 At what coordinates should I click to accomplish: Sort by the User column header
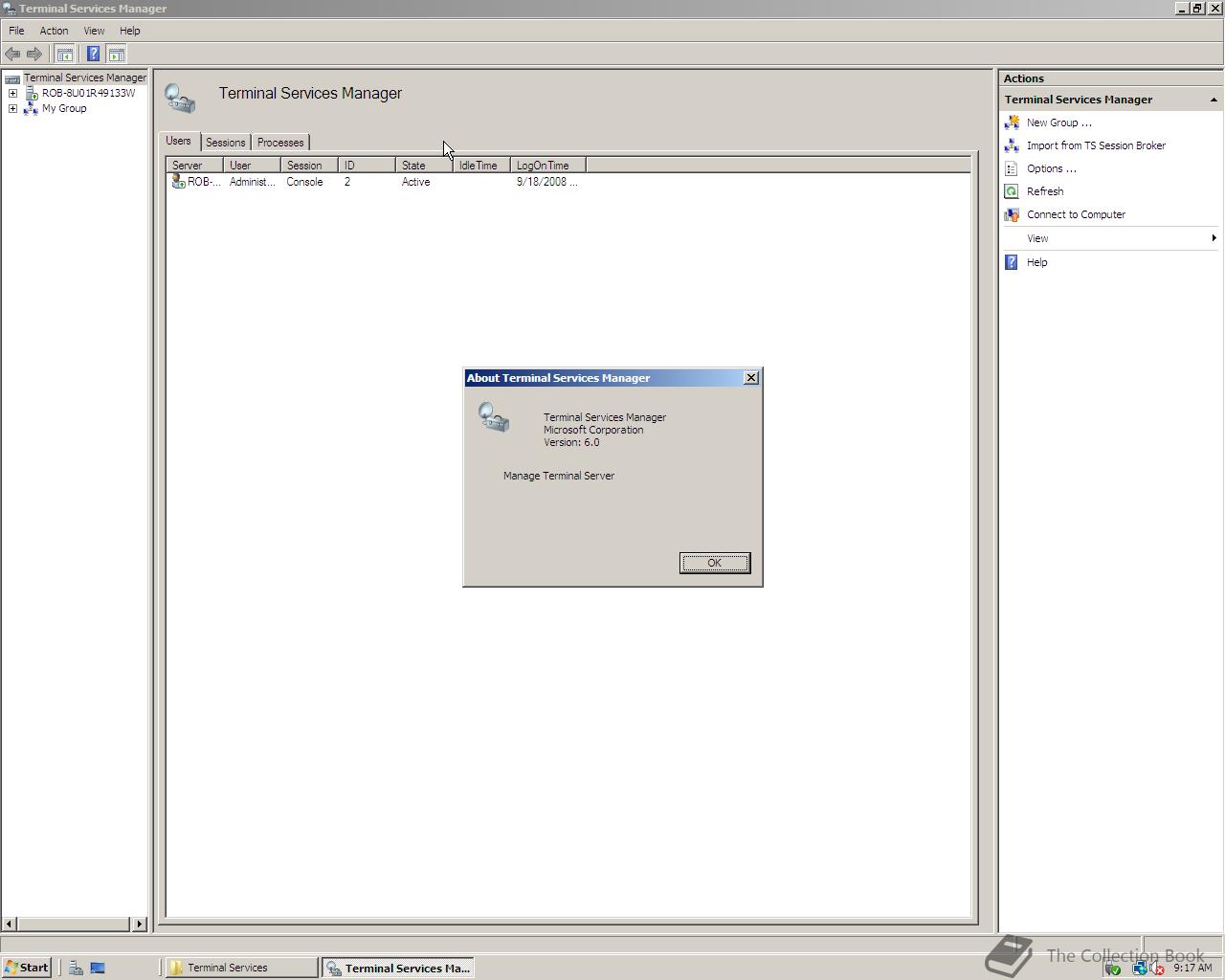[x=252, y=166]
